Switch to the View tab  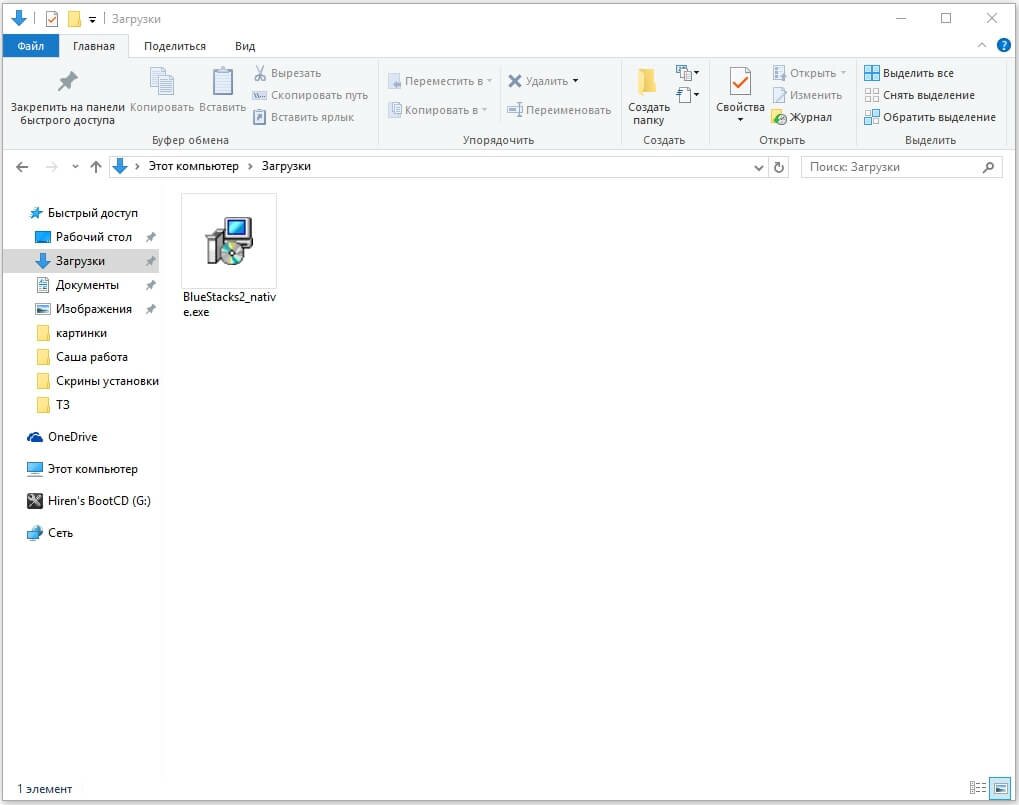(245, 46)
